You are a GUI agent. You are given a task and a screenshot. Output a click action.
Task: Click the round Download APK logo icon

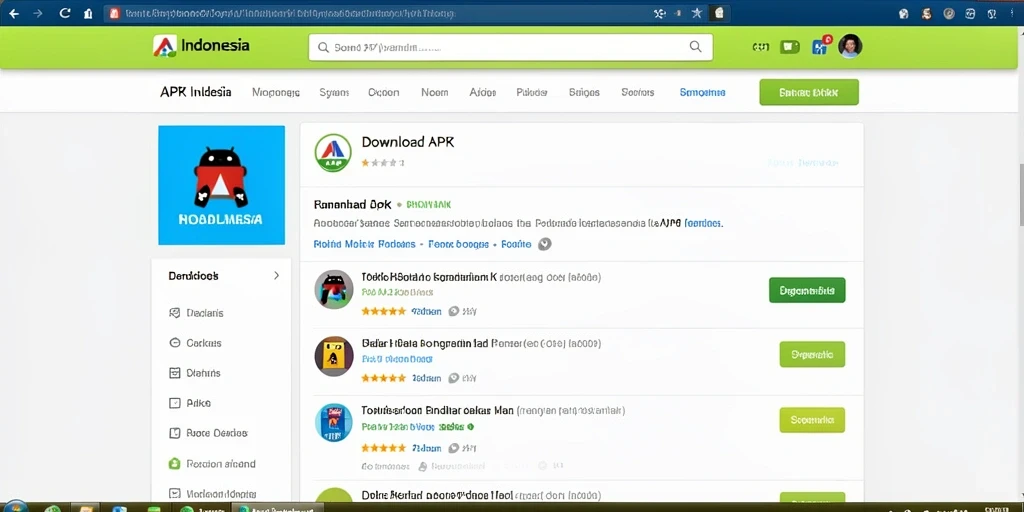[333, 153]
